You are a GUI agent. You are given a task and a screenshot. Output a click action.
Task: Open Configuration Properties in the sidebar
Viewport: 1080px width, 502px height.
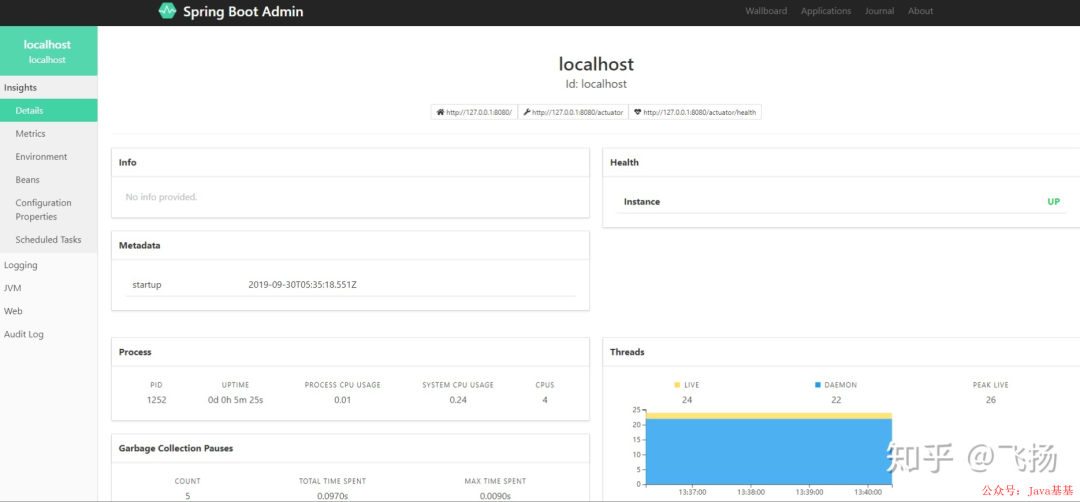pyautogui.click(x=48, y=209)
